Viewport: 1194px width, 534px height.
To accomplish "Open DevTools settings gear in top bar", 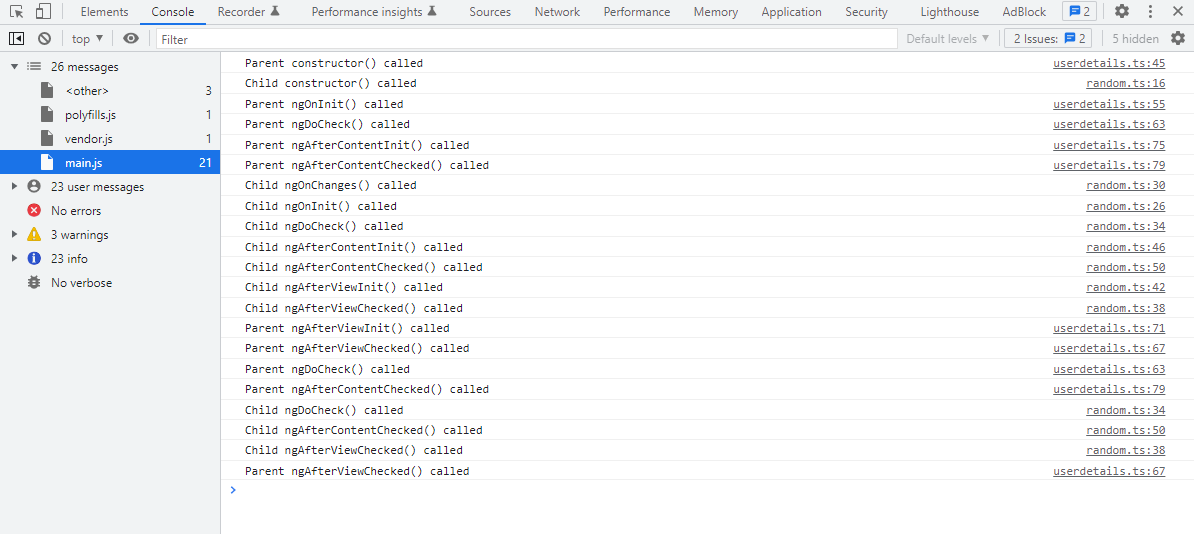I will click(1122, 11).
